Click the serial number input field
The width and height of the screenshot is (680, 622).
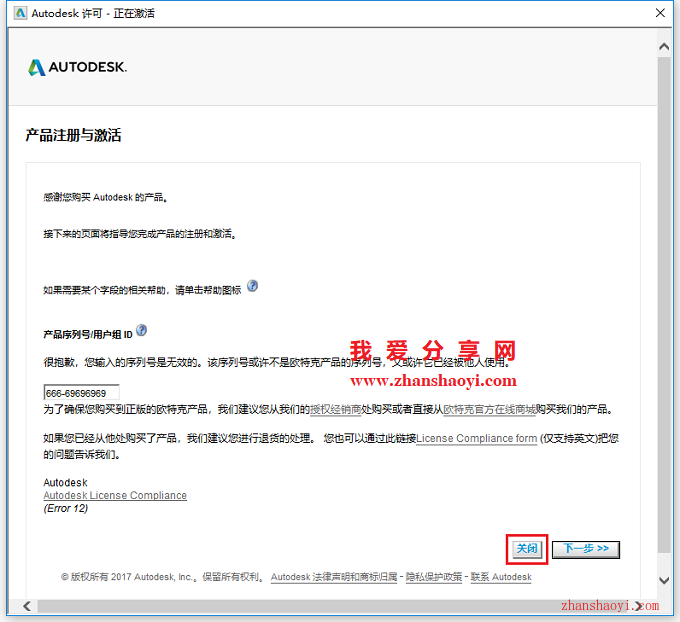click(x=82, y=393)
